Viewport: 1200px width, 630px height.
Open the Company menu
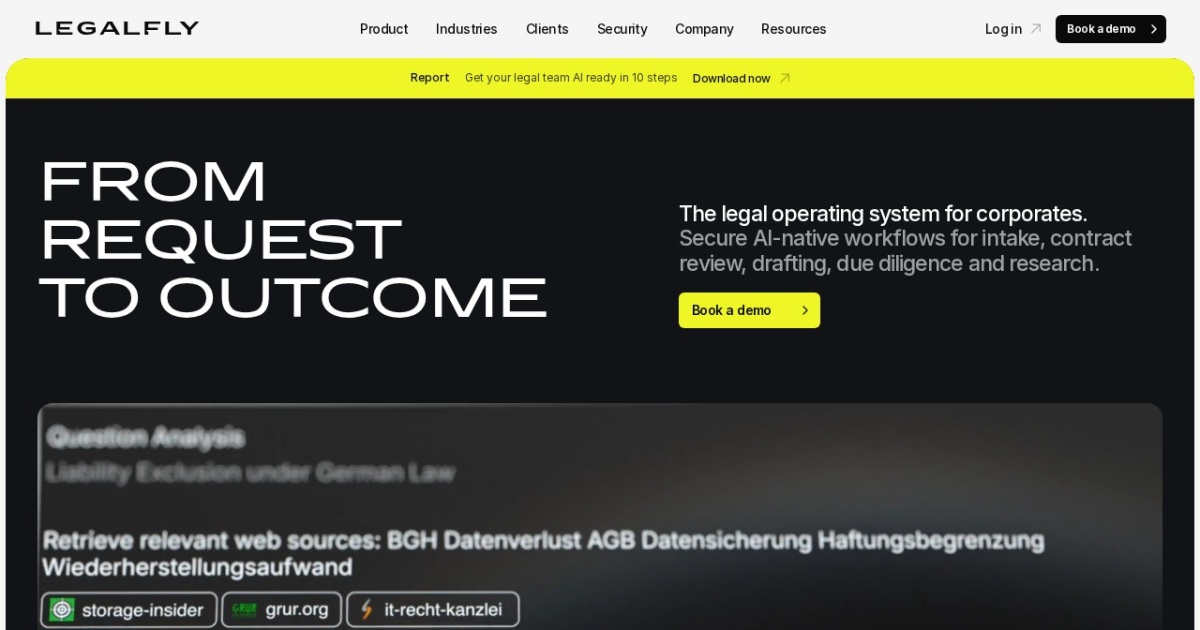[x=704, y=29]
